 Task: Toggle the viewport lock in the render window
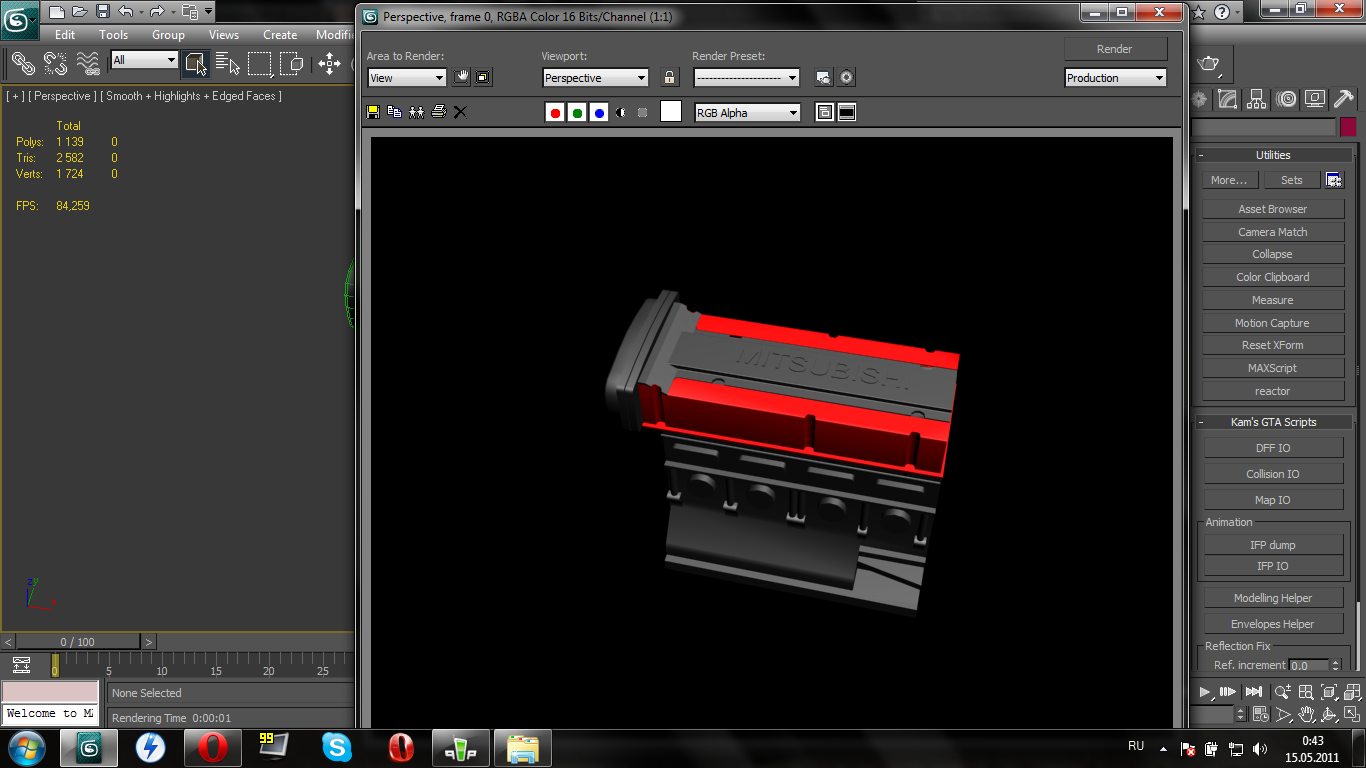click(669, 77)
